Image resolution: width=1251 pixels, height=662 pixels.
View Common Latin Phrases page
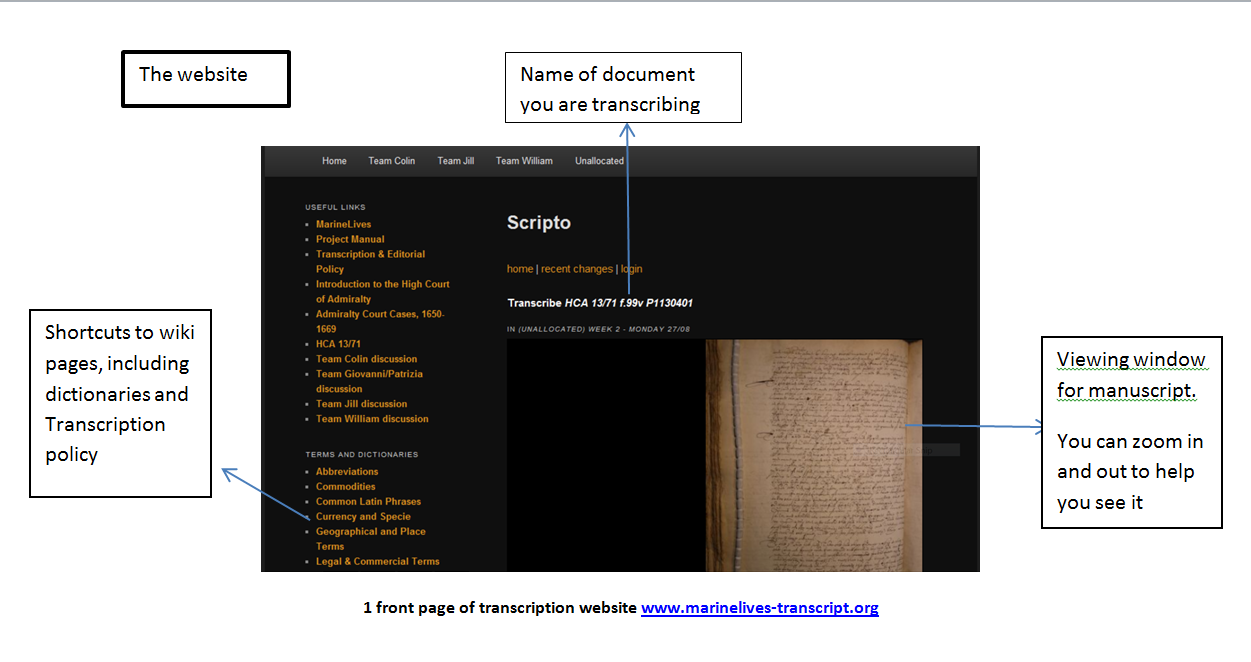pyautogui.click(x=368, y=502)
